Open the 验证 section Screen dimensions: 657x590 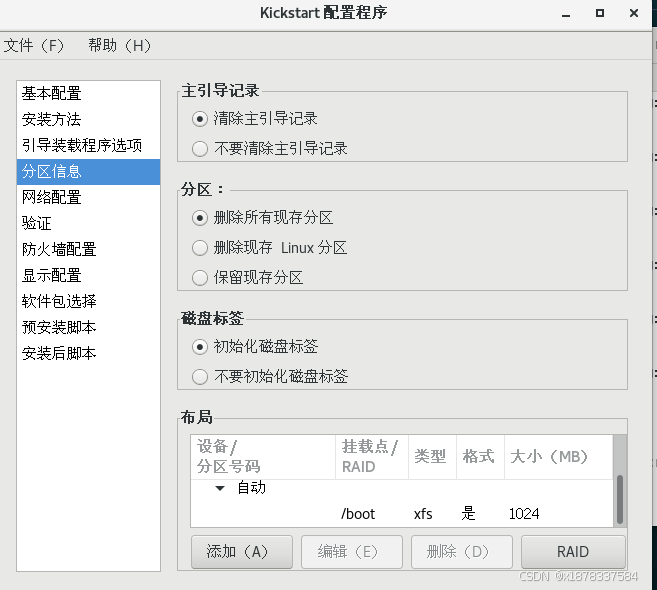(88, 223)
